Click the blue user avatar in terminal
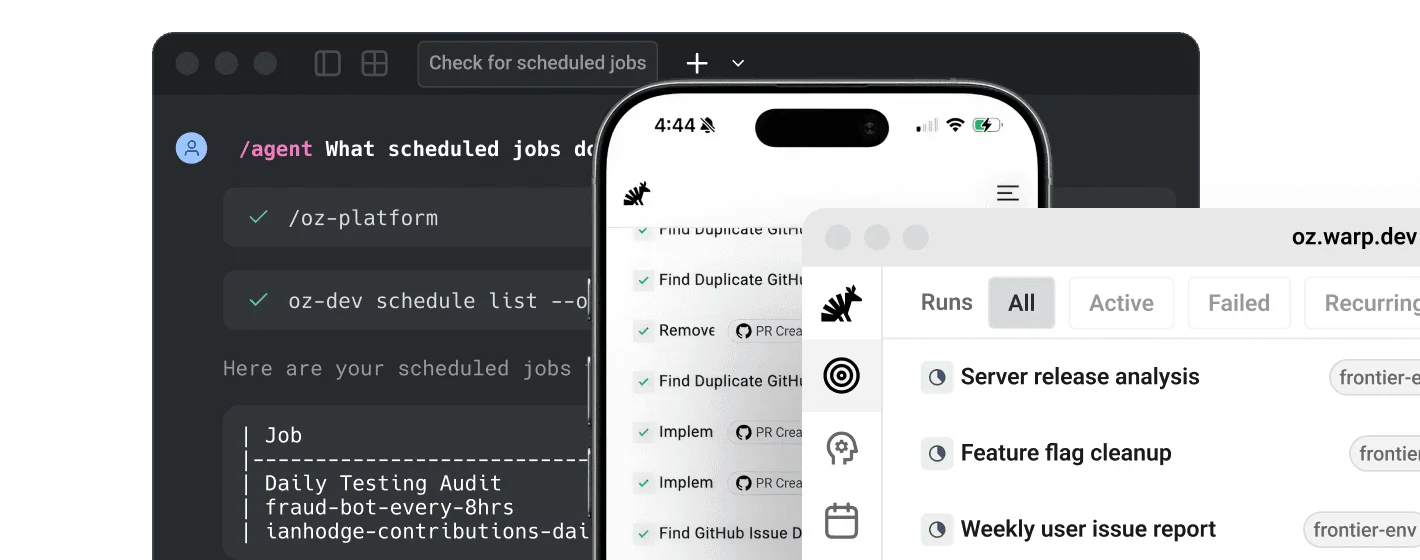This screenshot has width=1420, height=560. point(191,149)
